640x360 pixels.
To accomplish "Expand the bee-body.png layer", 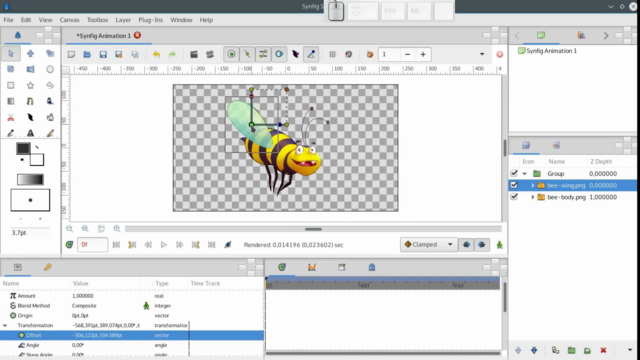I will 533,197.
